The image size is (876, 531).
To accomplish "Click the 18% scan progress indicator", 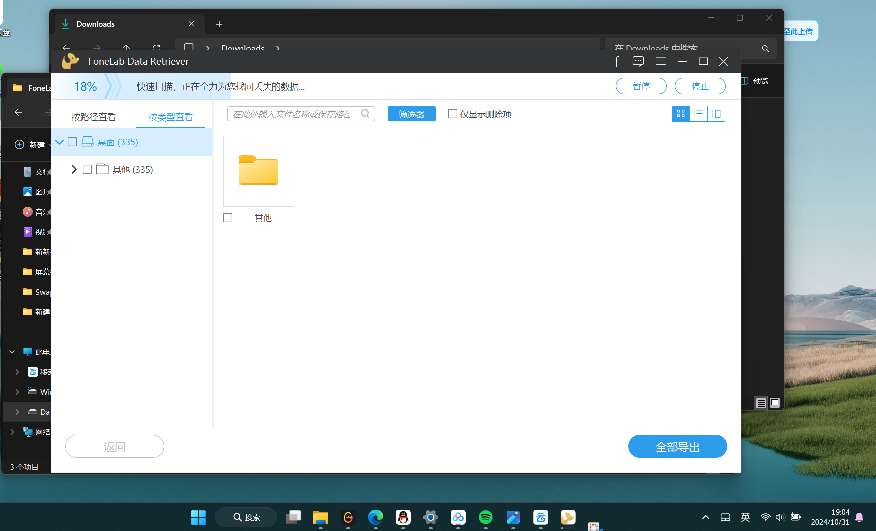I will (85, 87).
